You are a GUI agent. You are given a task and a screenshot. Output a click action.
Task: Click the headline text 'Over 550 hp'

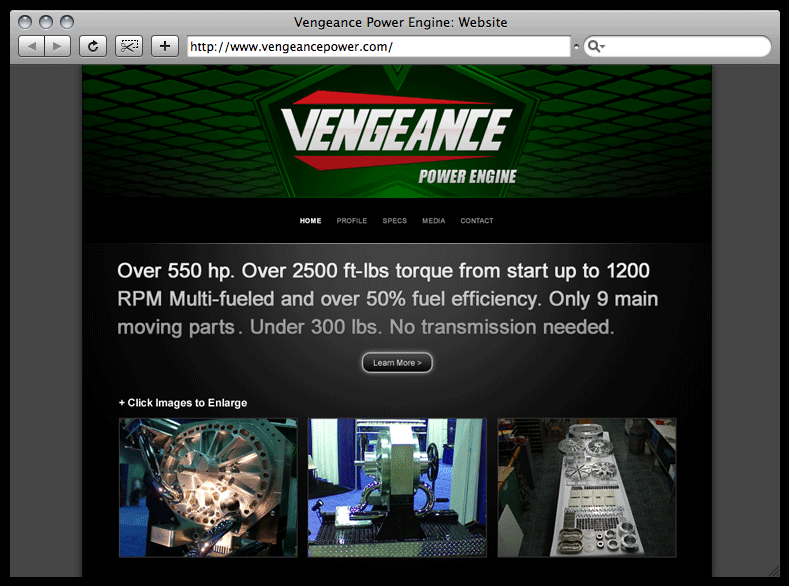coord(175,271)
